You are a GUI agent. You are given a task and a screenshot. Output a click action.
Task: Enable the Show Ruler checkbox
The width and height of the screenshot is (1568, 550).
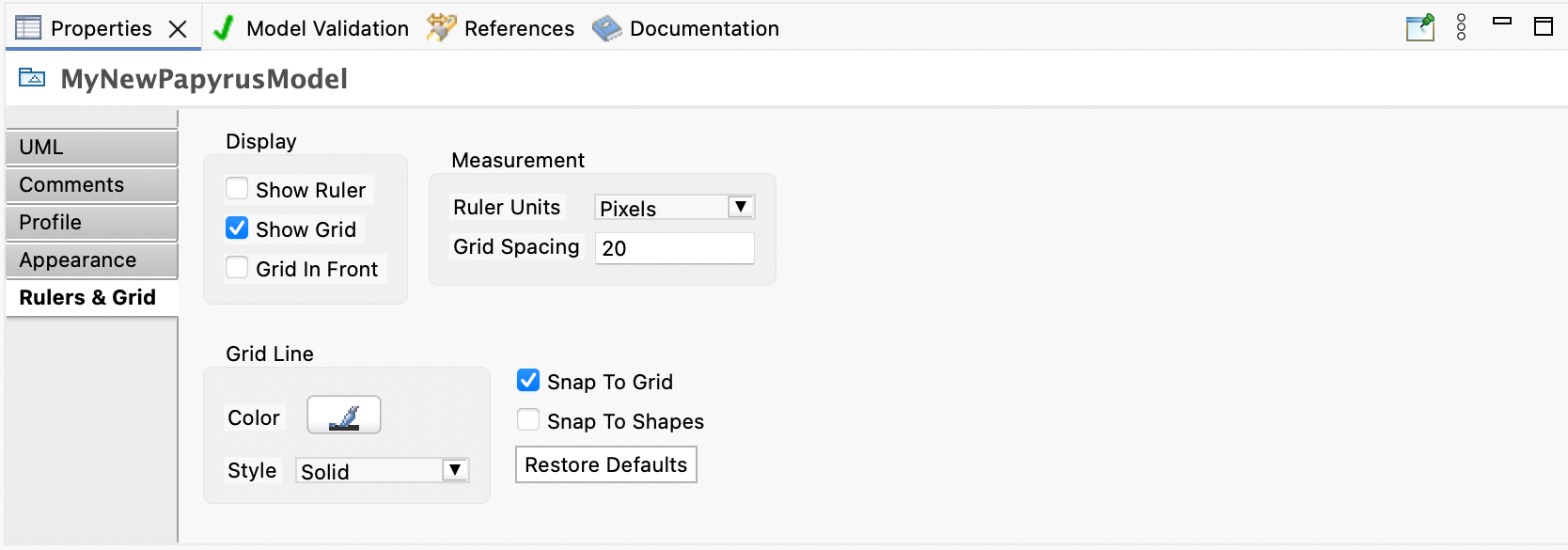click(x=237, y=189)
